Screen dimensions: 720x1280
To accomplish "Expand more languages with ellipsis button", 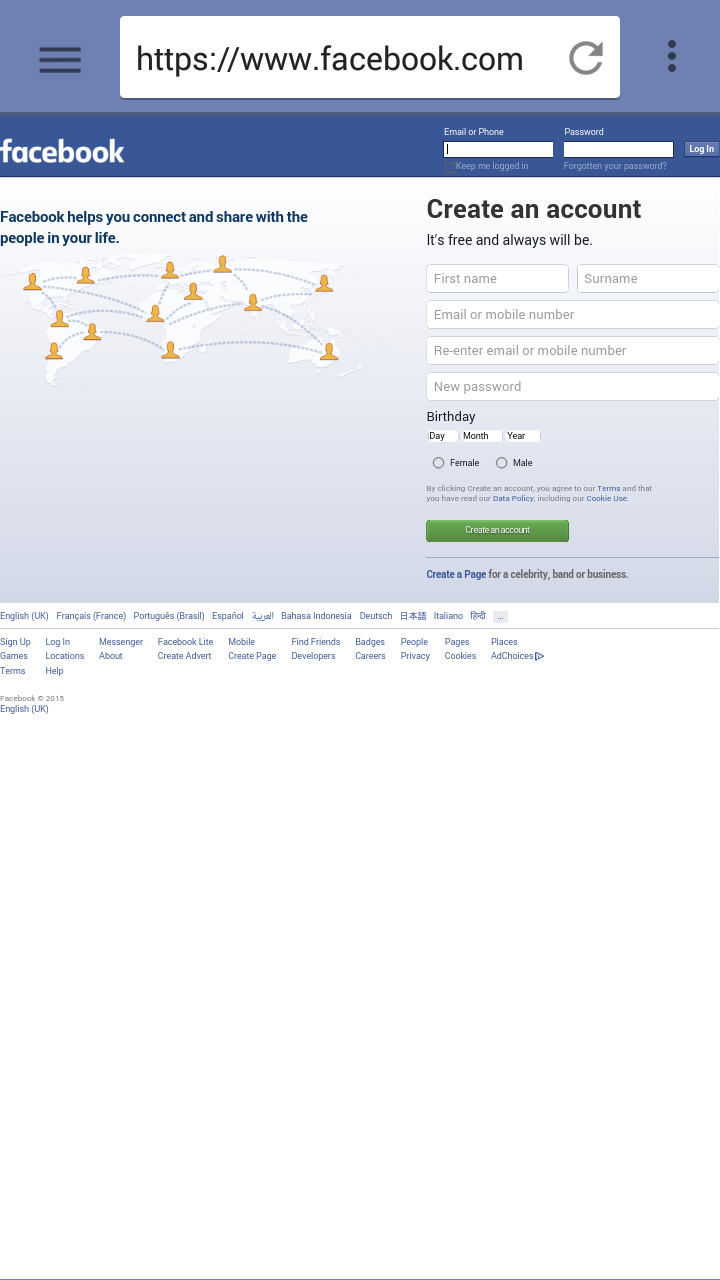I will tap(500, 617).
